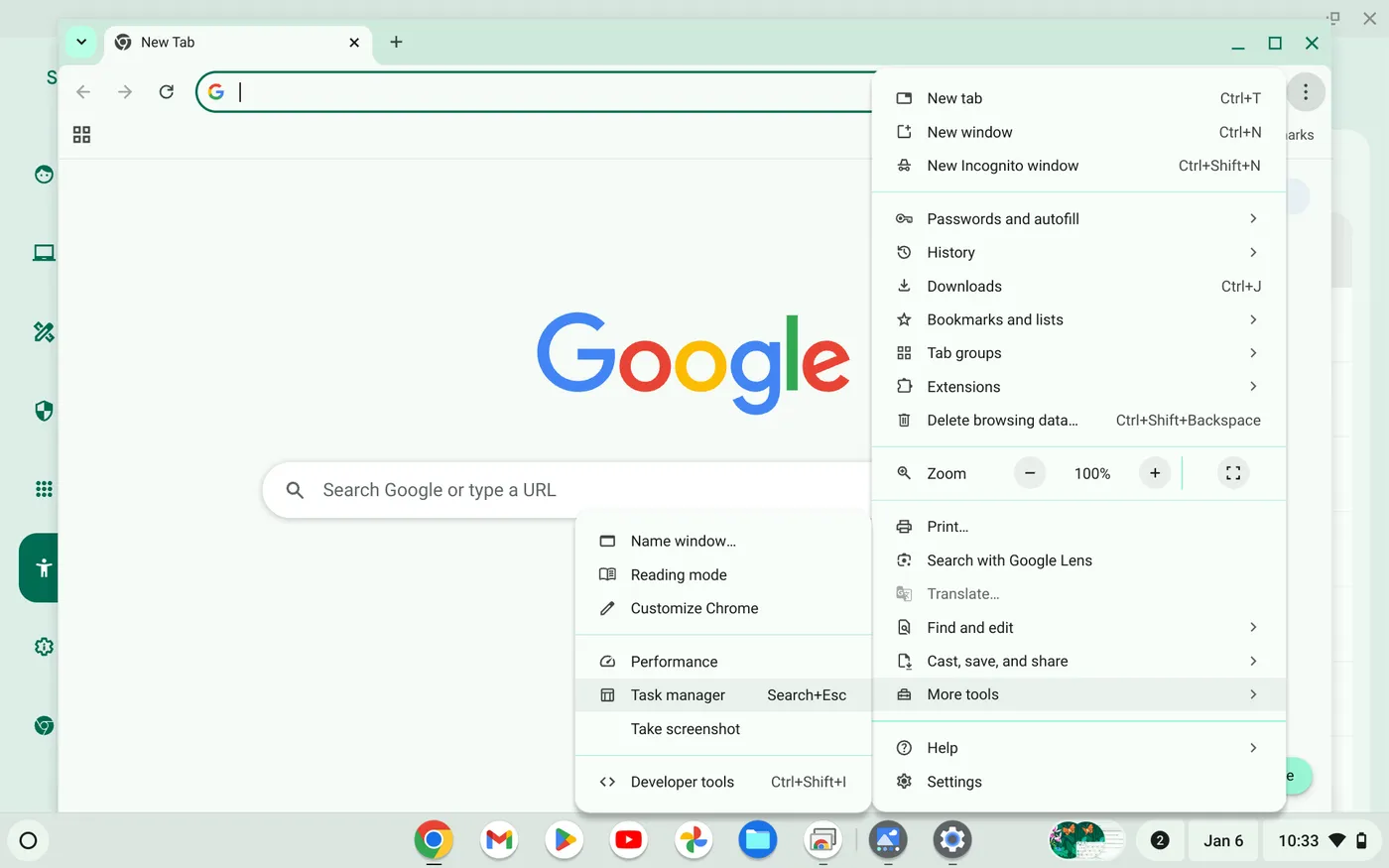Open status tray showing 10:33

click(x=1323, y=840)
